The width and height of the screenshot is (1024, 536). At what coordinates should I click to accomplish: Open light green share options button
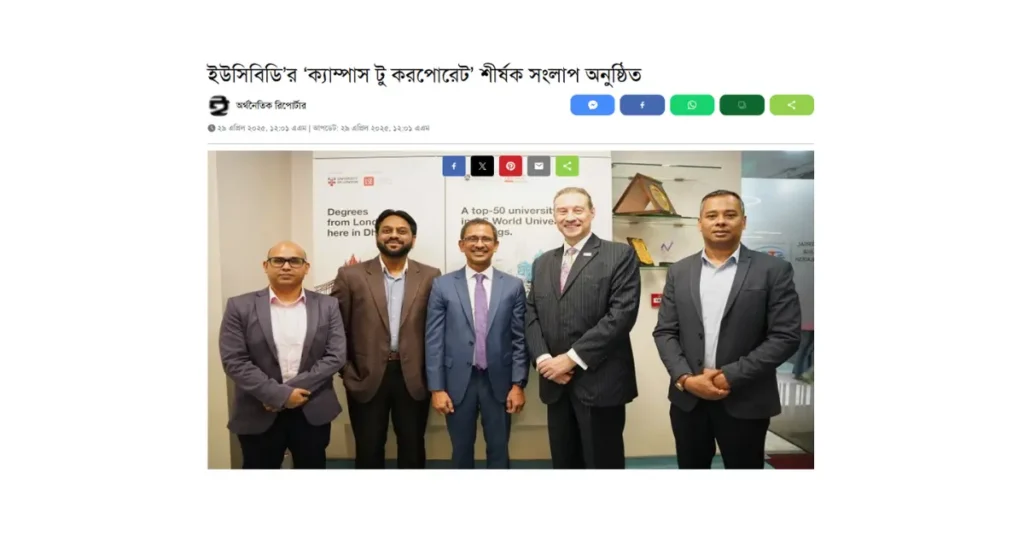(x=792, y=105)
